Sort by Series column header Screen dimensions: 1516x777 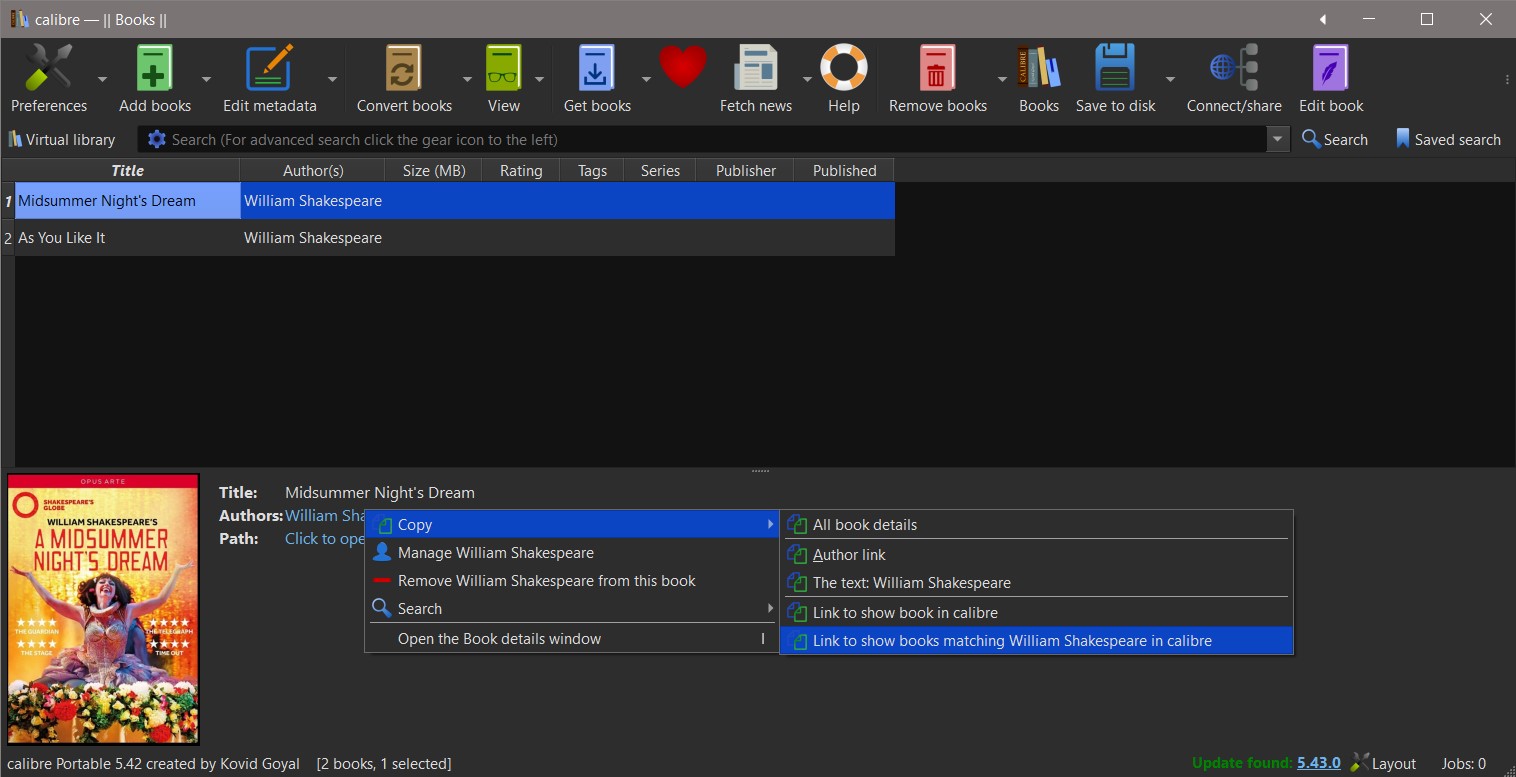(x=660, y=170)
